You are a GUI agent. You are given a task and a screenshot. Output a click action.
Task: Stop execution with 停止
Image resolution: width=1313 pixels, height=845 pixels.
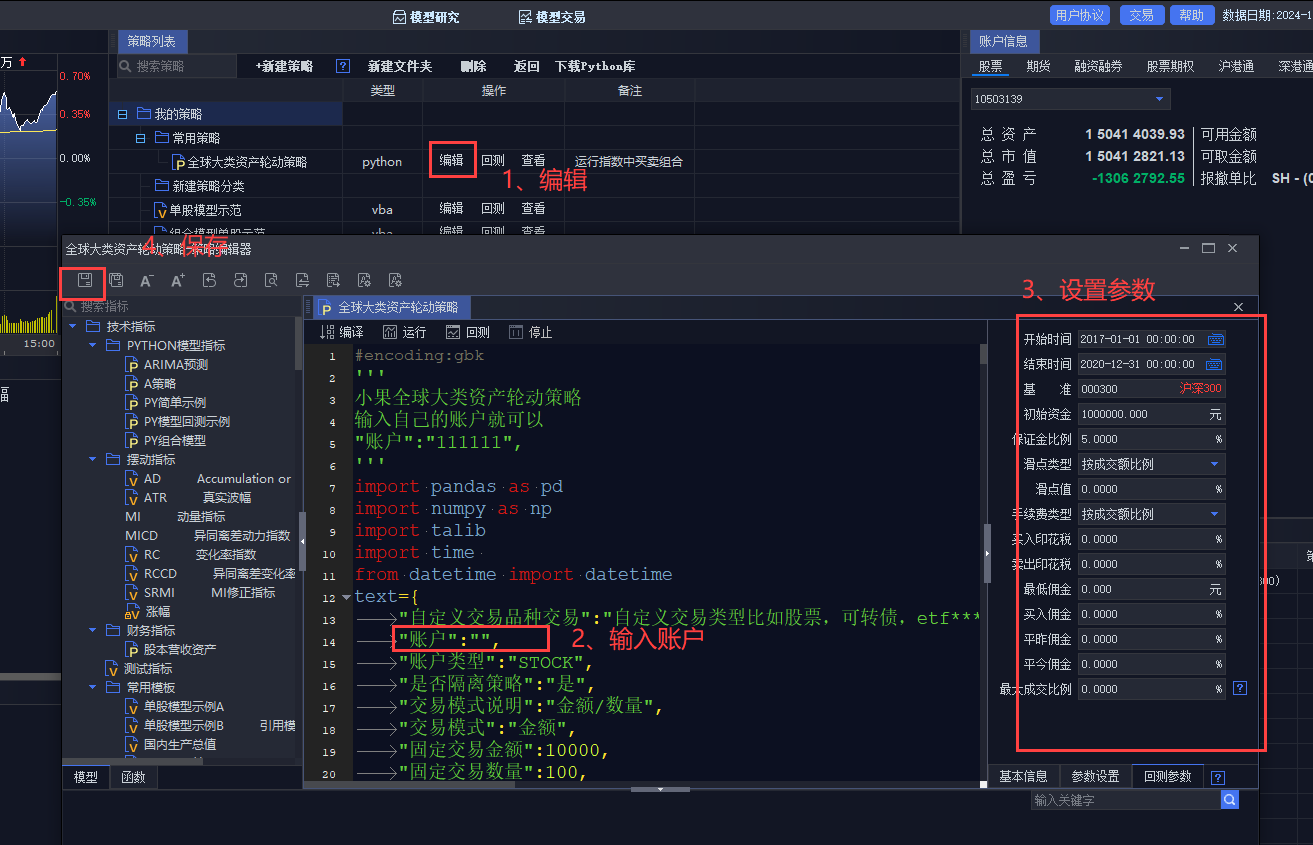point(530,332)
